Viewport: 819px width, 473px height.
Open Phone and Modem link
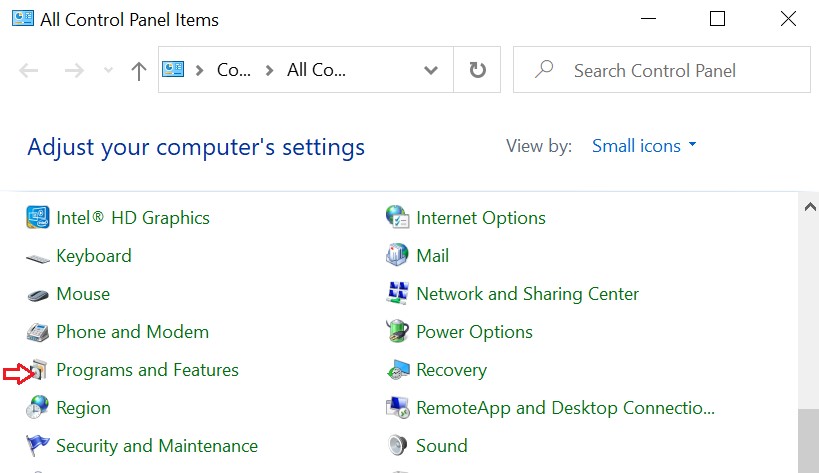point(133,332)
